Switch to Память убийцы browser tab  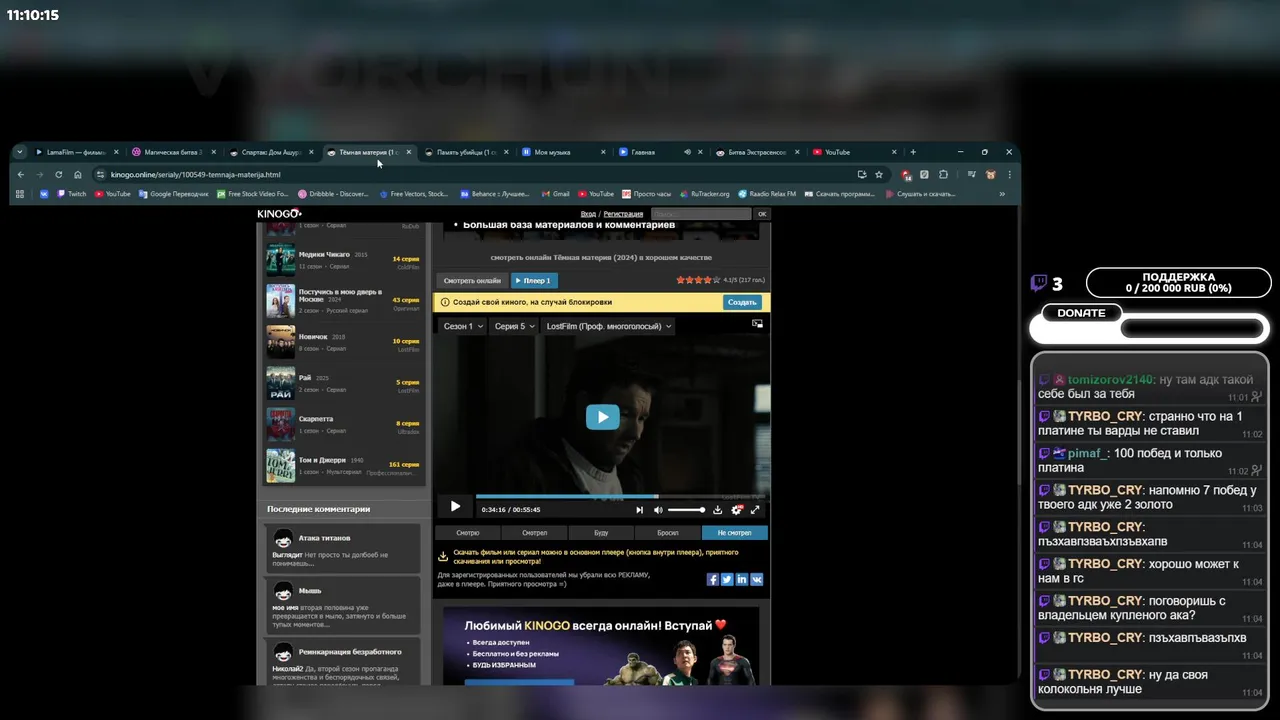[464, 152]
